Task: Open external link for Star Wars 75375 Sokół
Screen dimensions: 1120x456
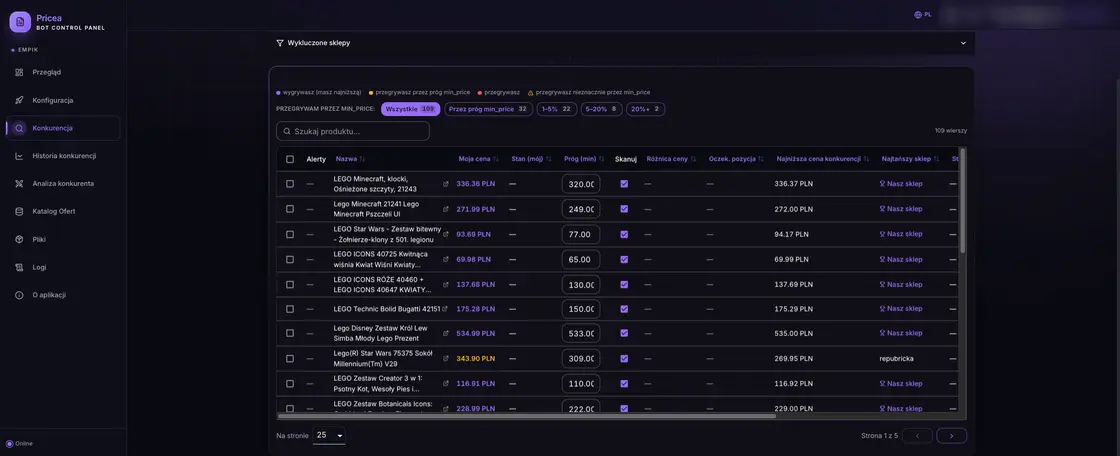Action: [x=446, y=359]
